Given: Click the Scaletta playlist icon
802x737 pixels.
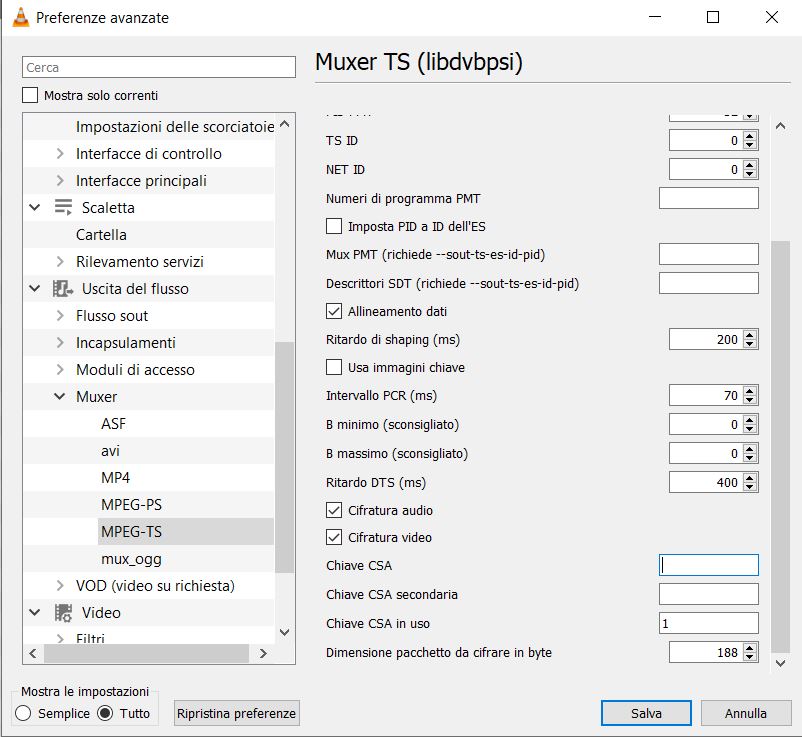Looking at the screenshot, I should point(63,208).
